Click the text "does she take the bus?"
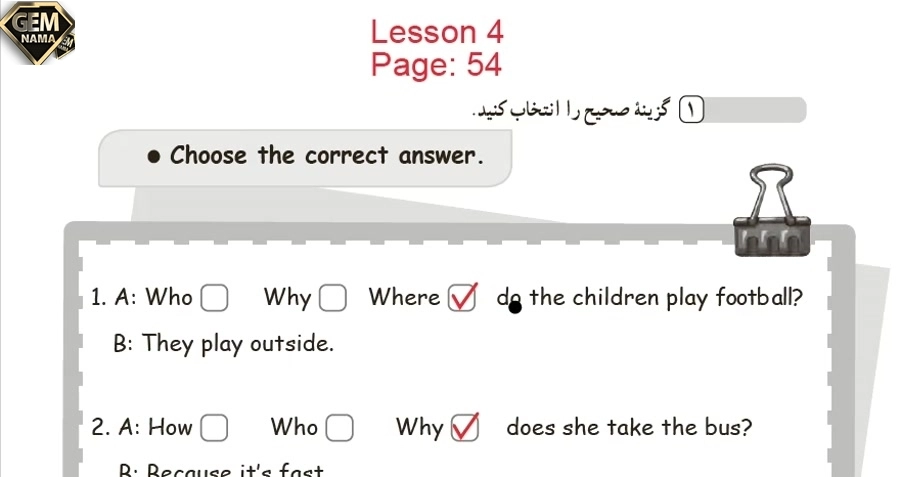 coord(628,428)
